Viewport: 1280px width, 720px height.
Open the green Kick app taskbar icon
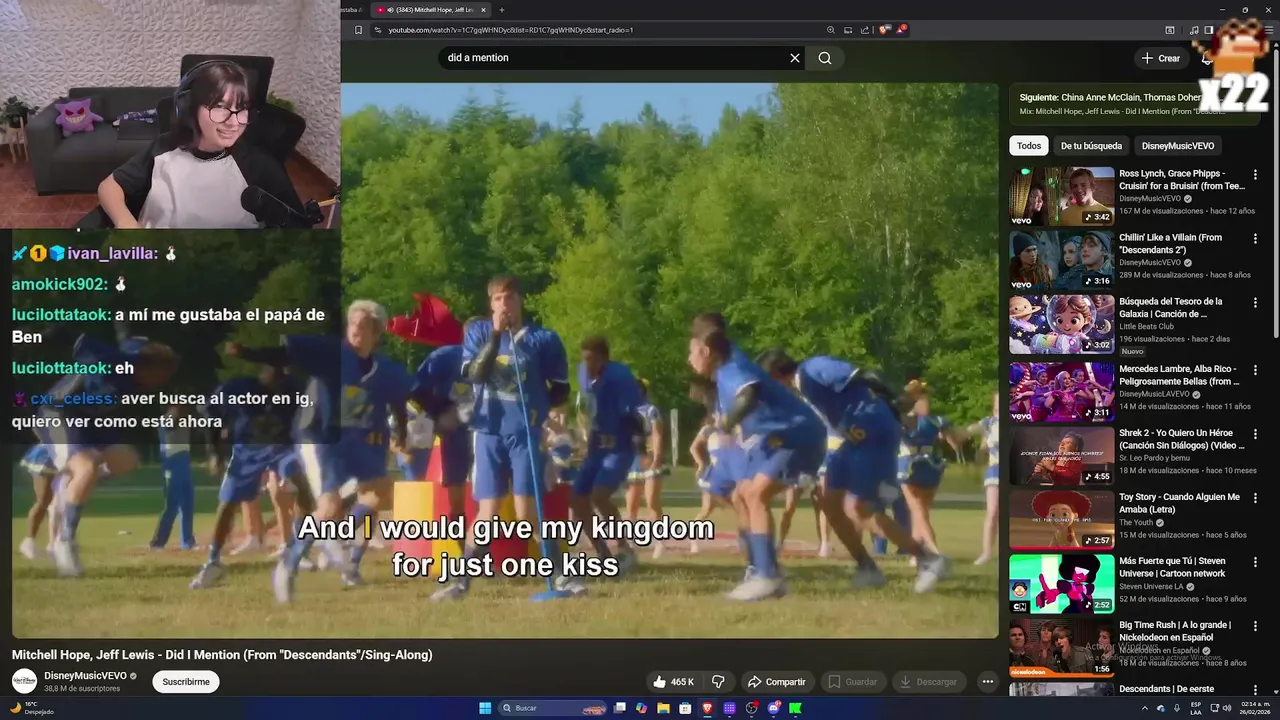(795, 708)
